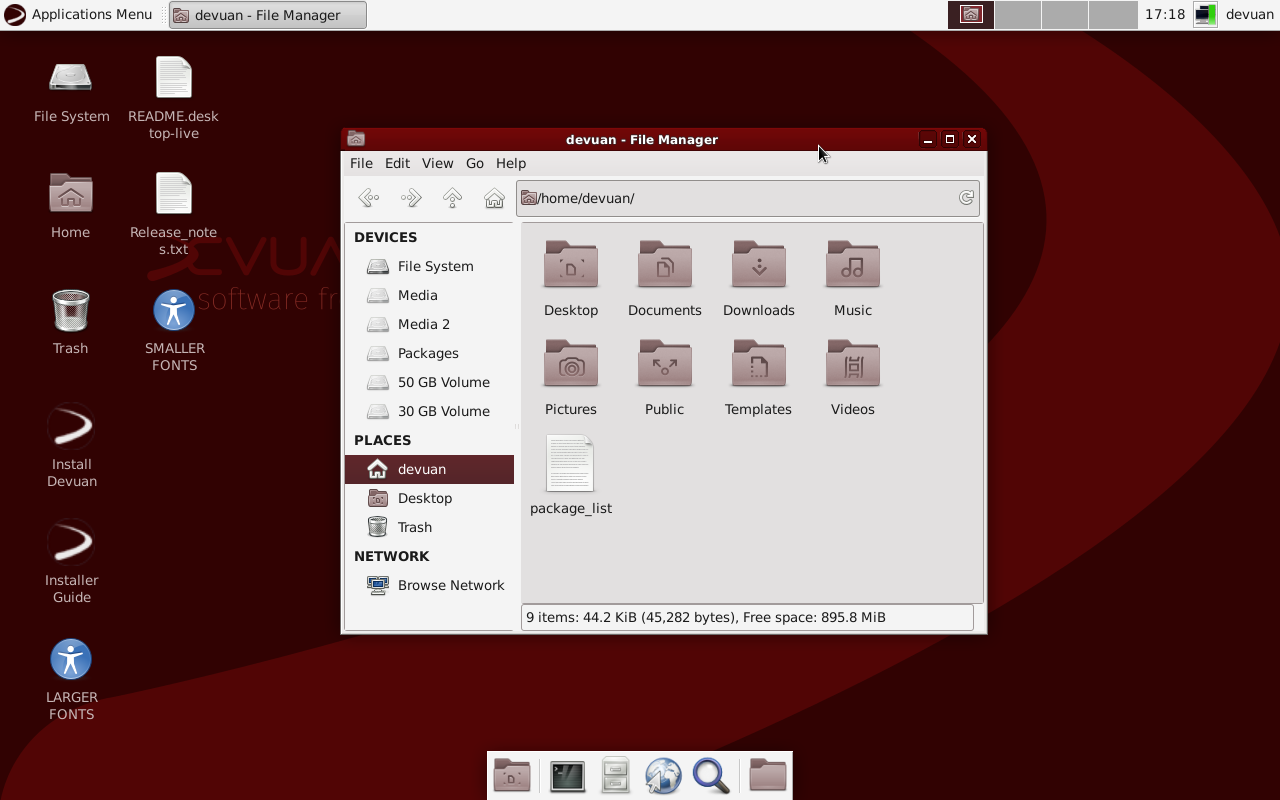Select 50 GB Volume in sidebar
This screenshot has width=1280, height=800.
(x=443, y=382)
